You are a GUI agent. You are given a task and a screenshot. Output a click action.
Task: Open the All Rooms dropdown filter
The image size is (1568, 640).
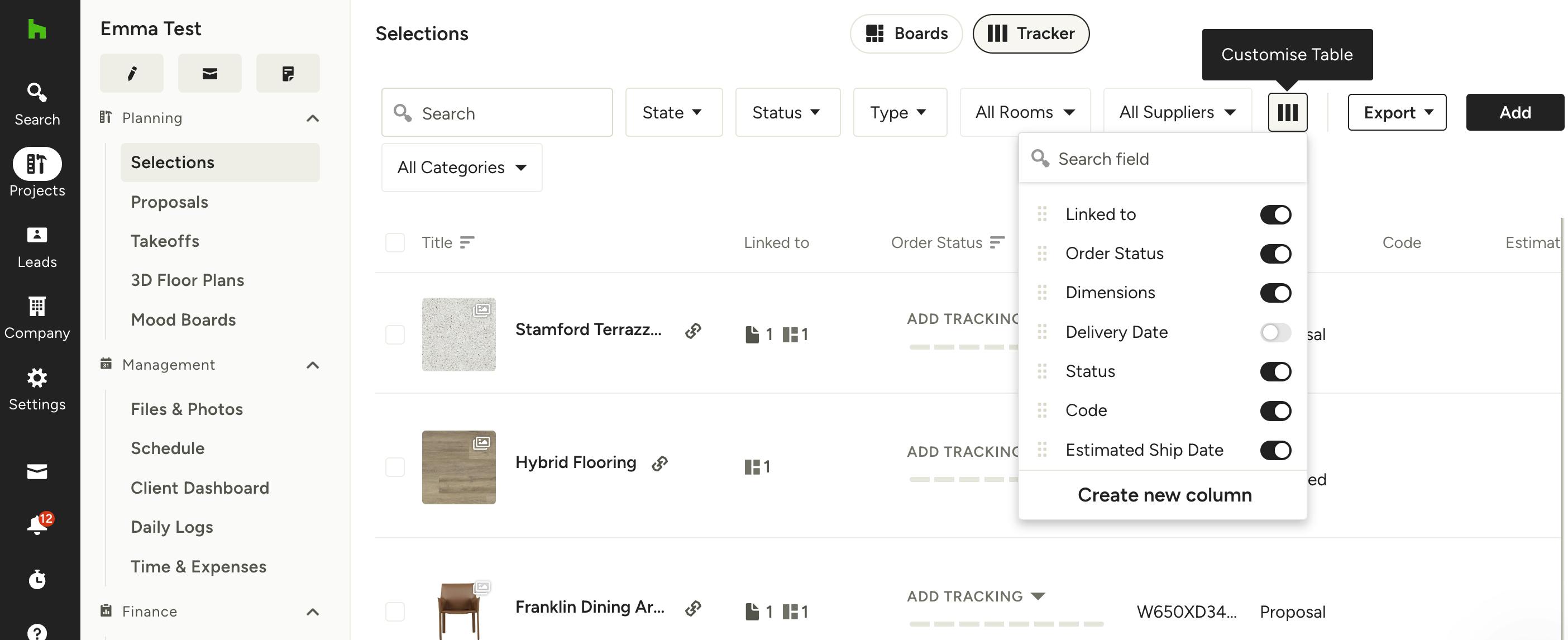[x=1025, y=112]
